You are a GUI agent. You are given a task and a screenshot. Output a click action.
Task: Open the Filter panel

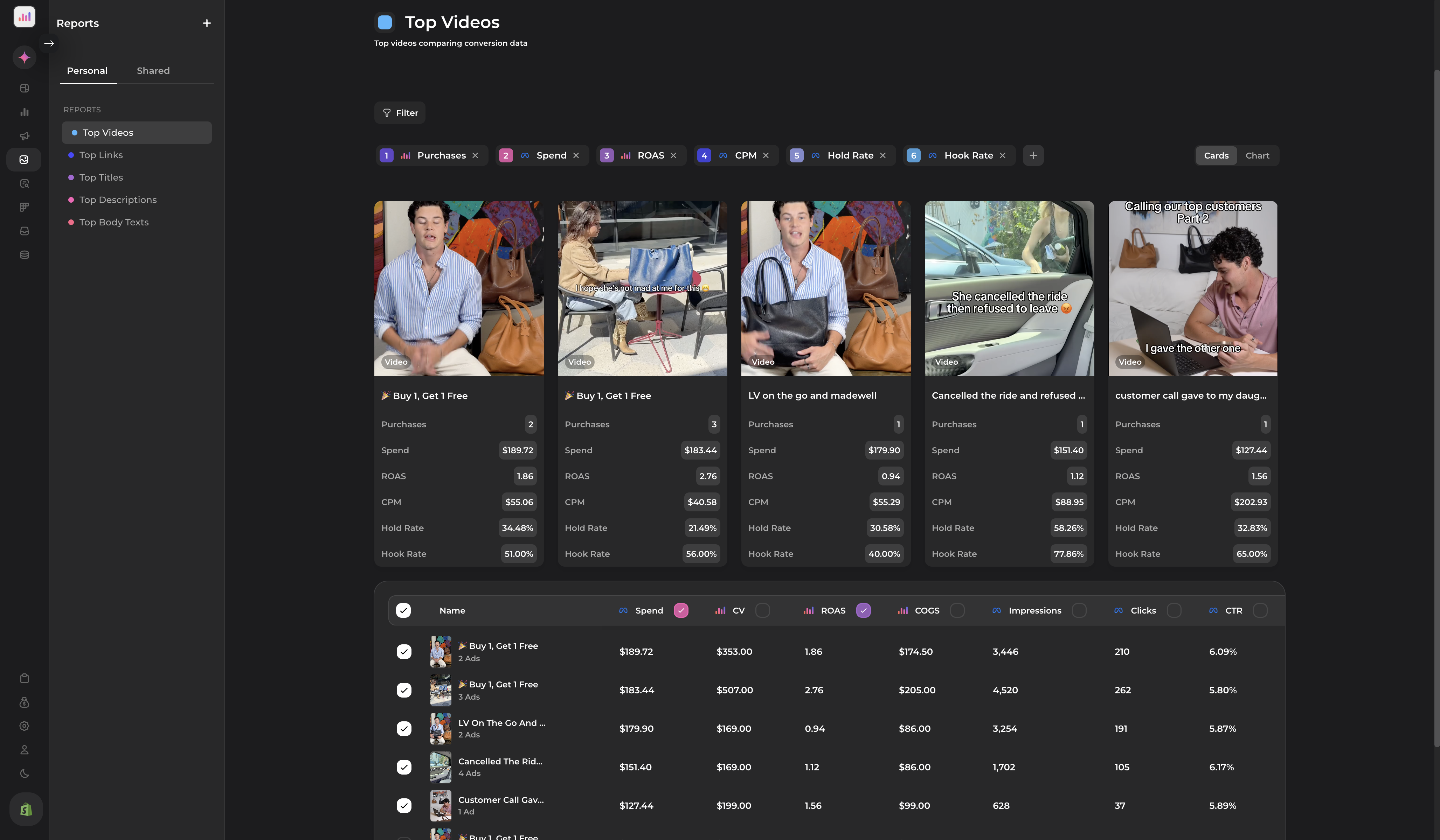click(400, 112)
